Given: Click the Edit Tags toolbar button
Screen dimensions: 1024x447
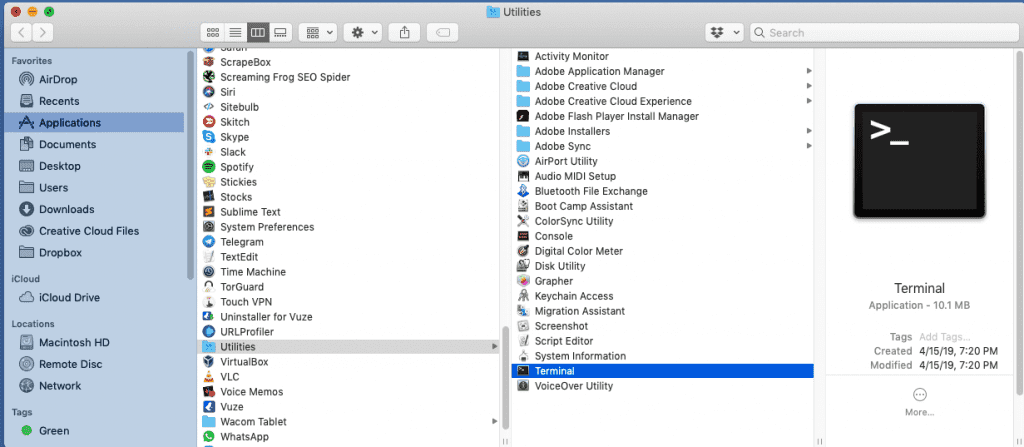Looking at the screenshot, I should pos(442,32).
